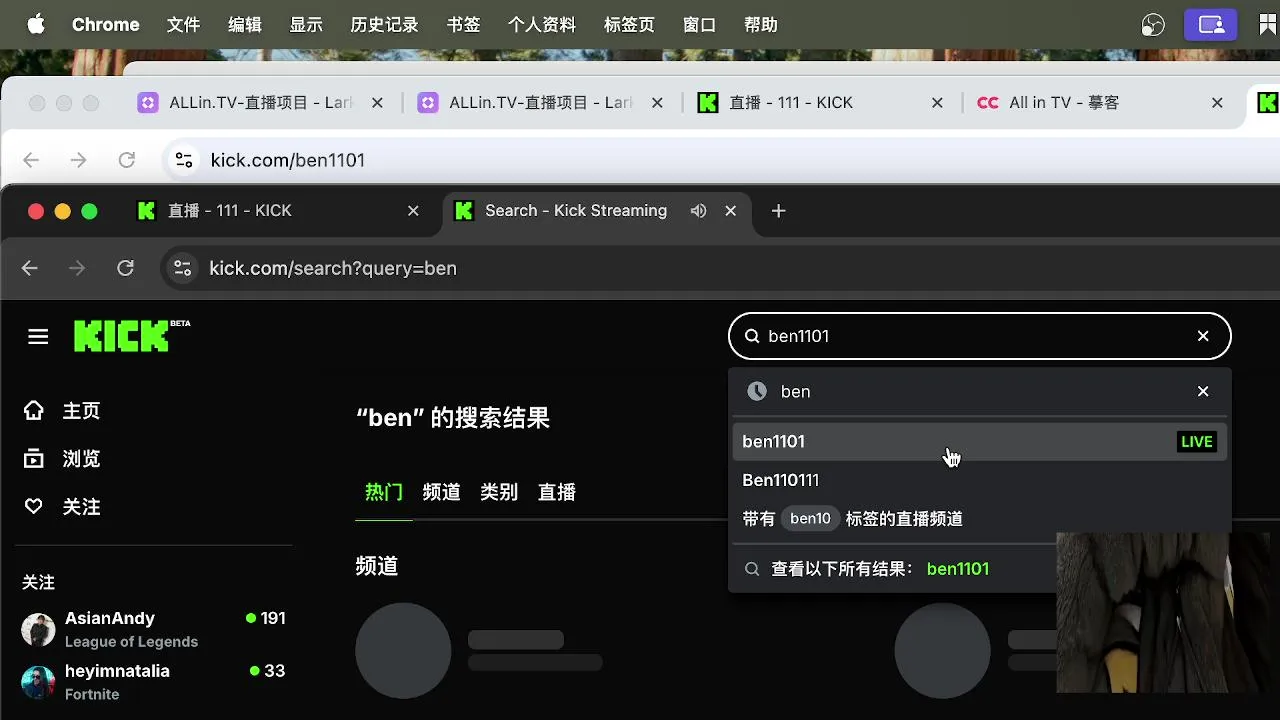Open the 编辑 menu in menu bar
This screenshot has width=1280, height=720.
[x=244, y=25]
